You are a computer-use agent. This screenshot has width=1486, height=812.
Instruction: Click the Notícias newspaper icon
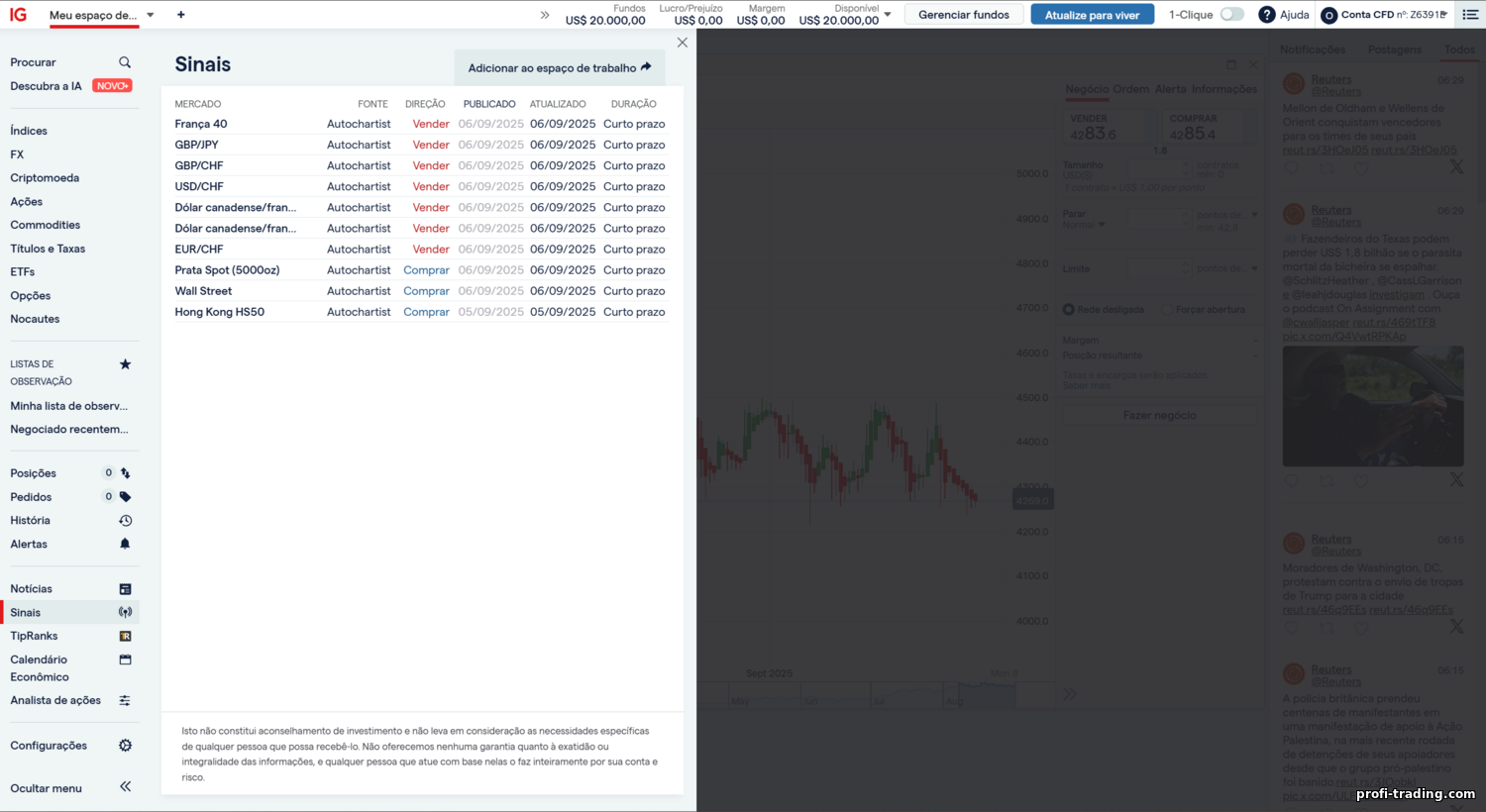125,589
